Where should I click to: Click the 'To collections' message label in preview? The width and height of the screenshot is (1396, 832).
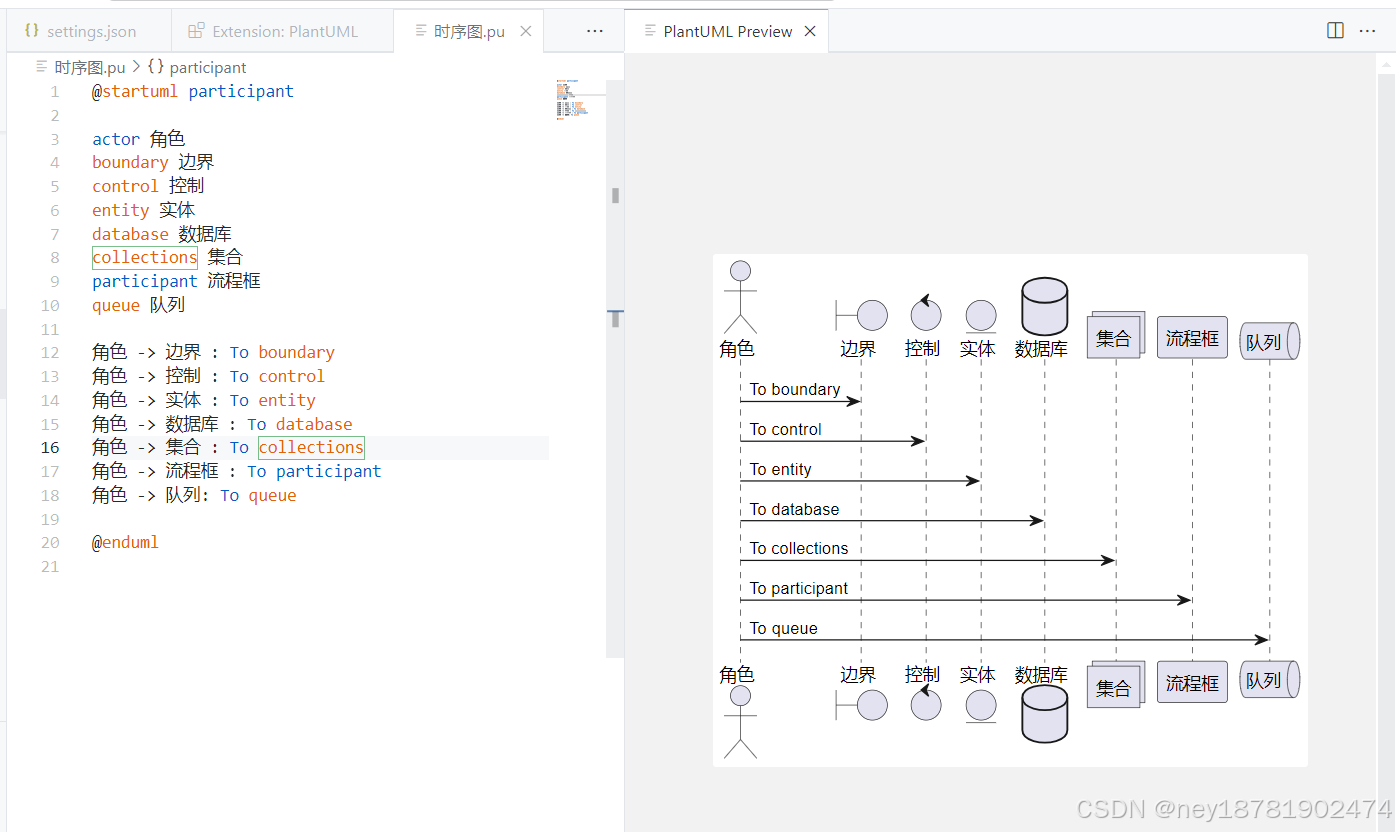coord(799,548)
